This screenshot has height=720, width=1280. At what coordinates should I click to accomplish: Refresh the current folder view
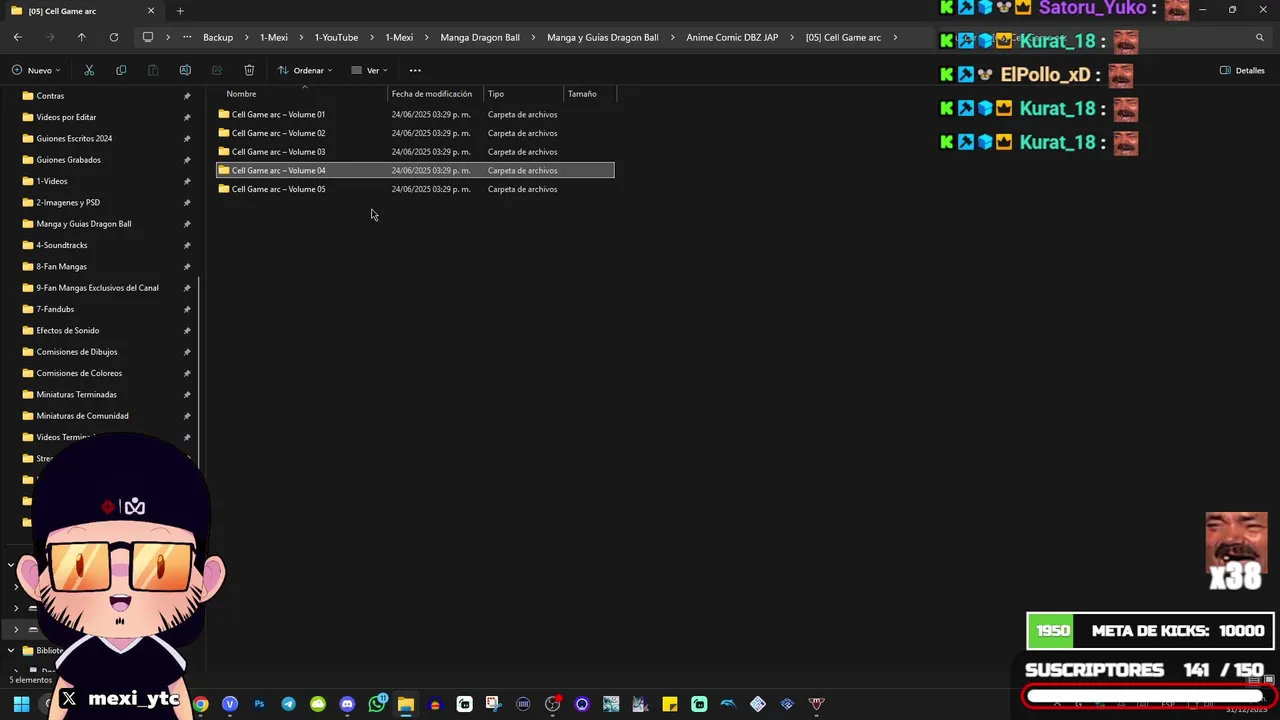[114, 37]
